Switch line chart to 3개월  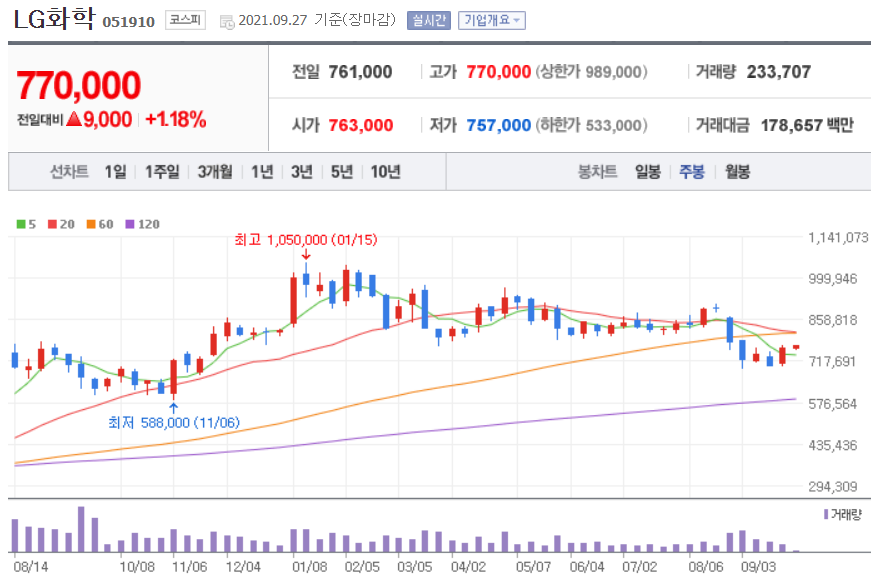pos(215,172)
